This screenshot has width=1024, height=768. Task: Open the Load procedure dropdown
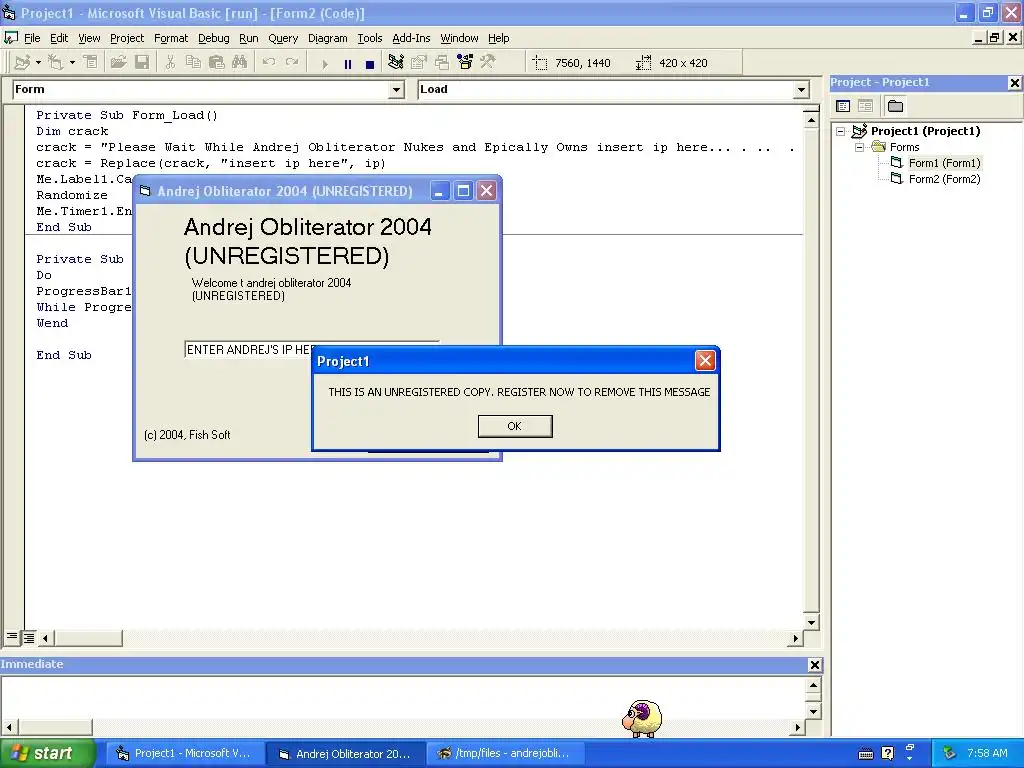pyautogui.click(x=801, y=90)
